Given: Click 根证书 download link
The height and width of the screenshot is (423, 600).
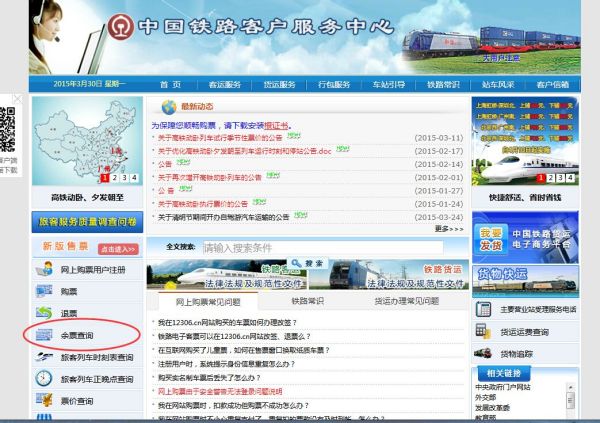Looking at the screenshot, I should pyautogui.click(x=276, y=126).
